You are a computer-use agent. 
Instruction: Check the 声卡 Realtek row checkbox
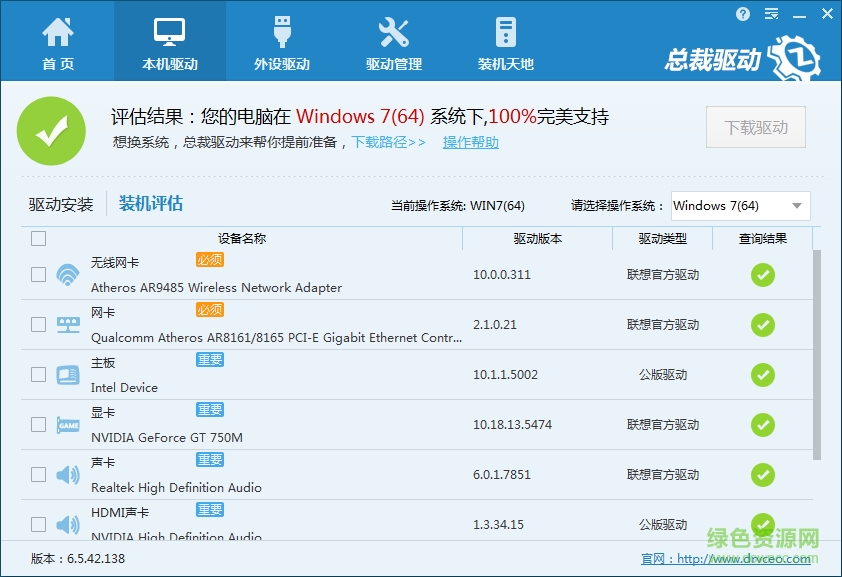point(38,474)
